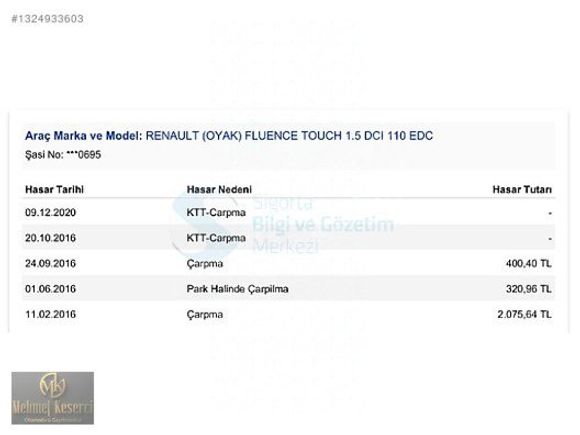The image size is (580, 435).
Task: Select the date 11.02.2016
Action: (50, 314)
